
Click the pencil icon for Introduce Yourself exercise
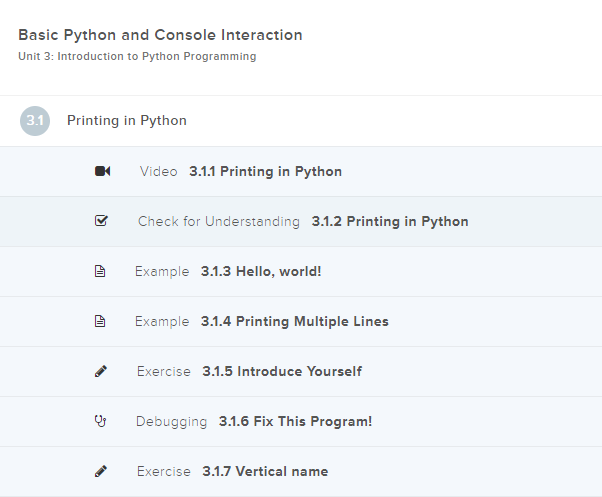(x=100, y=371)
